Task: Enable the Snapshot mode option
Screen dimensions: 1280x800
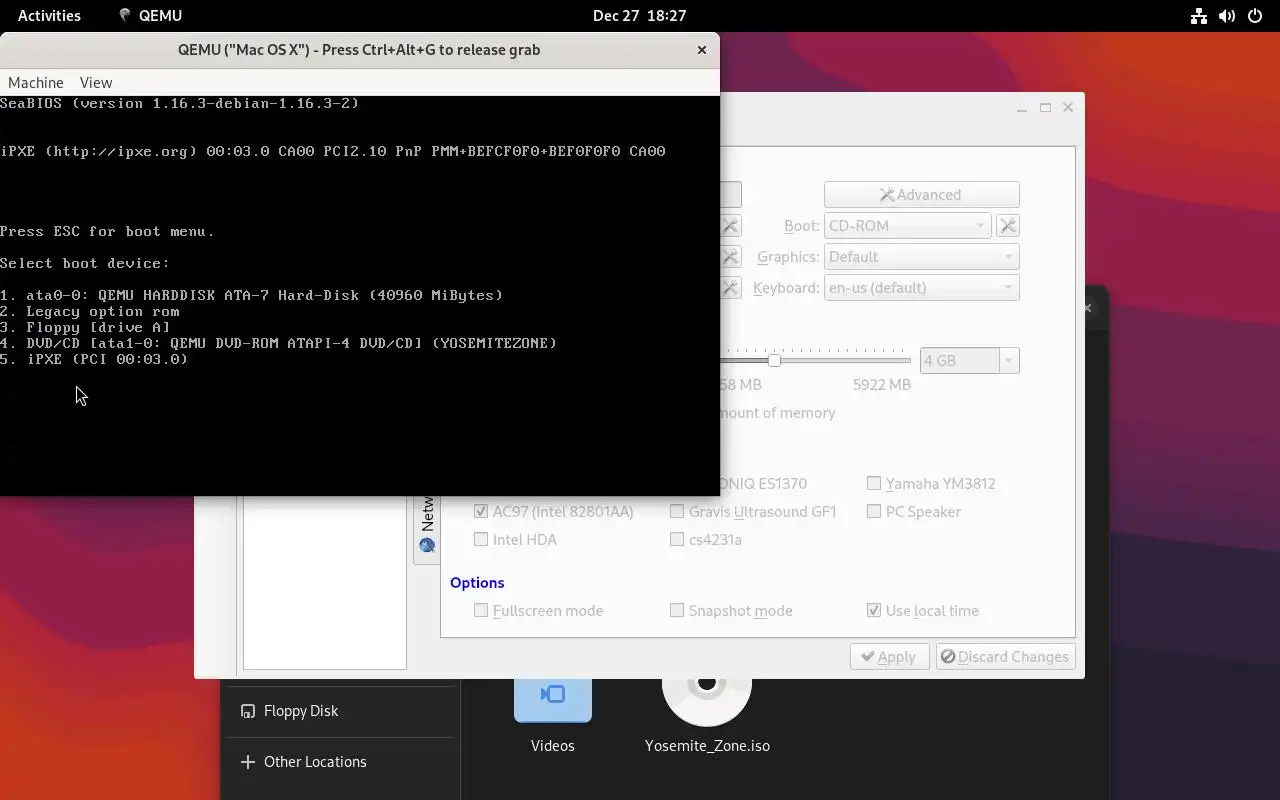Action: 677,610
